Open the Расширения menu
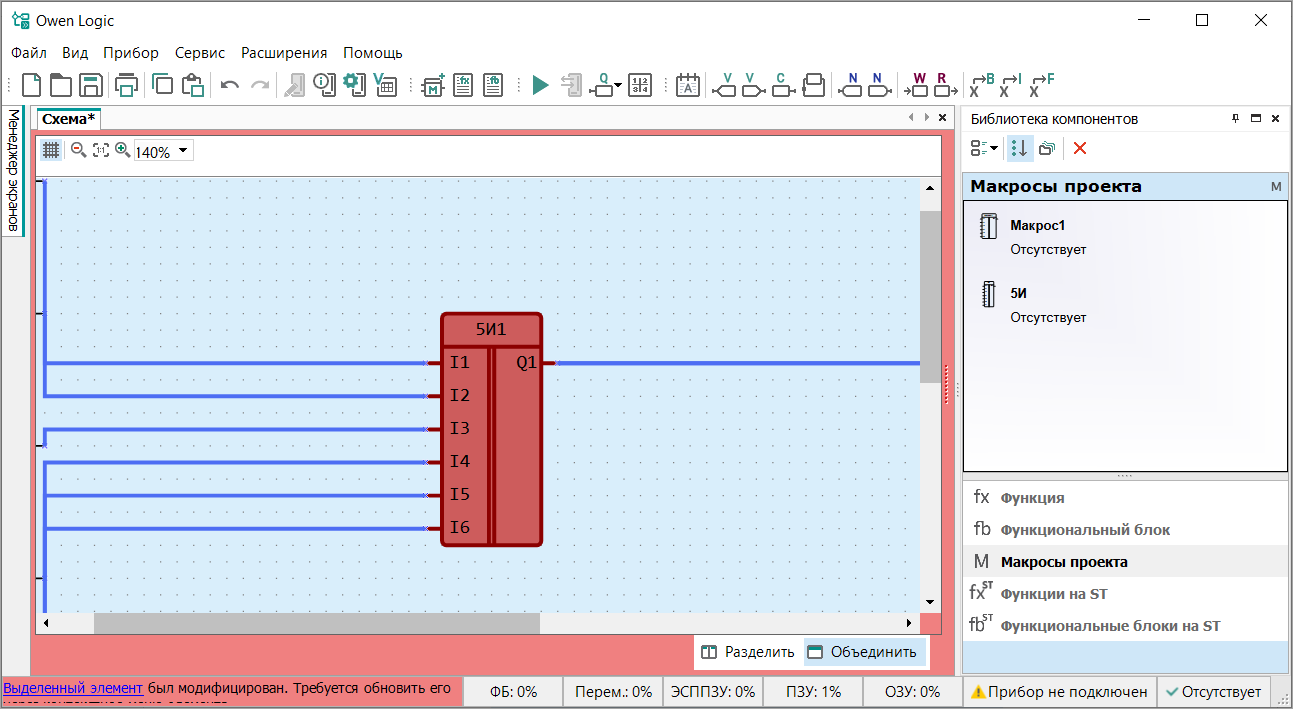The height and width of the screenshot is (709, 1293). pos(284,53)
